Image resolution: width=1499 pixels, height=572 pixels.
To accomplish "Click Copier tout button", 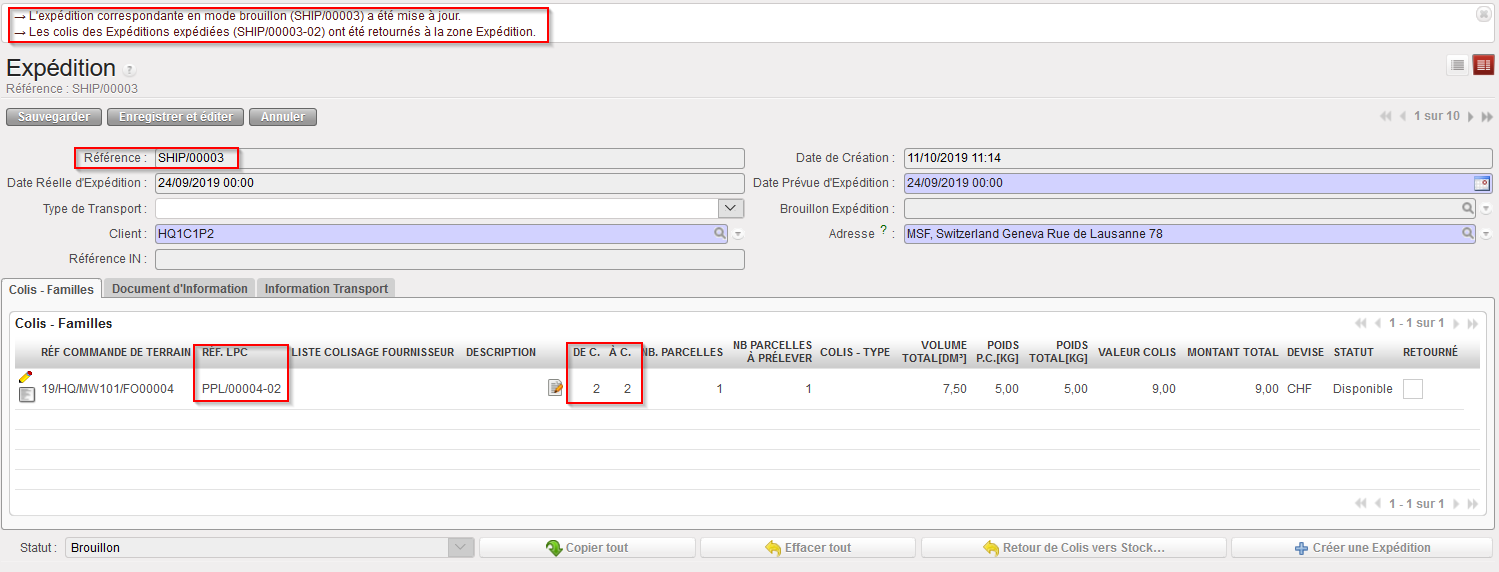I will [587, 548].
